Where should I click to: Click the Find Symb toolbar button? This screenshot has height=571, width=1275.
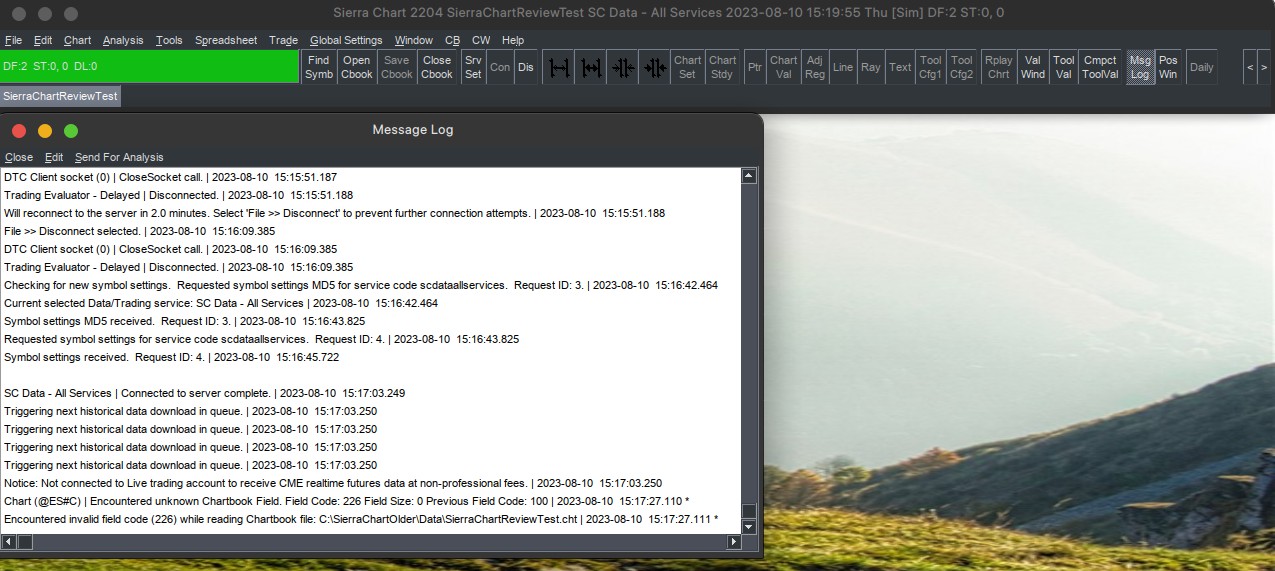(x=319, y=67)
